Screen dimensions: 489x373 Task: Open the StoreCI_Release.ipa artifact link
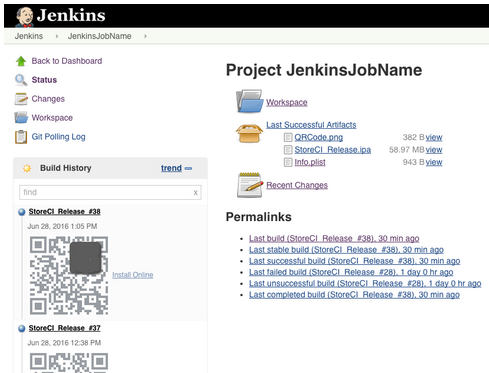(332, 150)
